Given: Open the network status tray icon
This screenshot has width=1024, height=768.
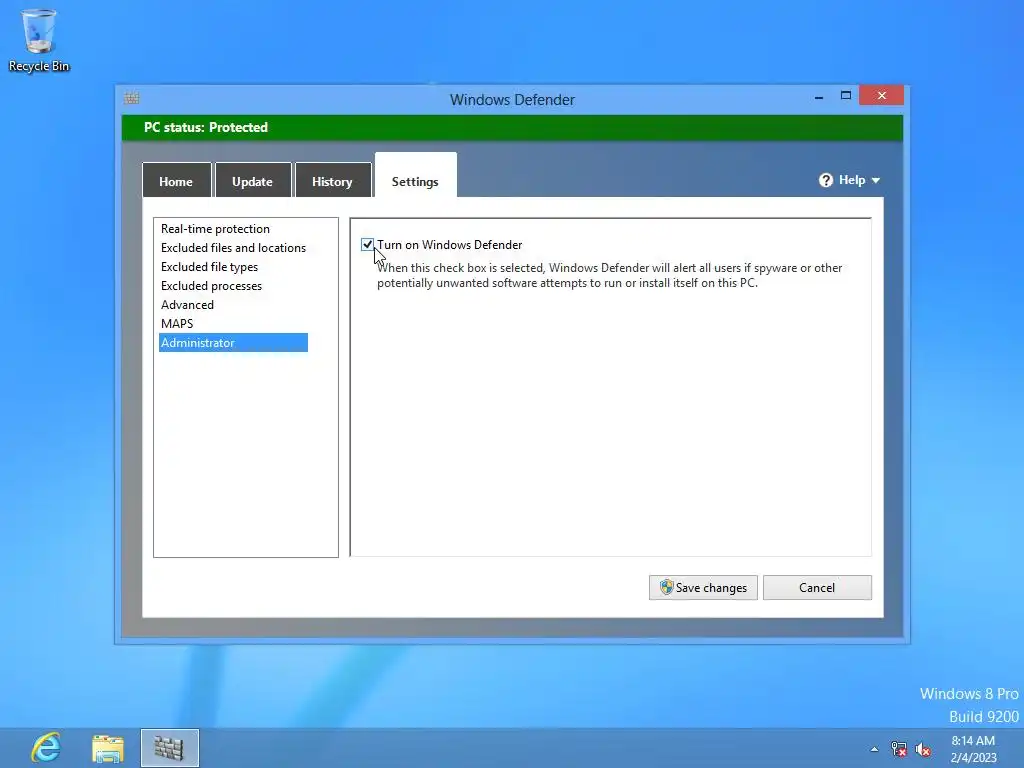Looking at the screenshot, I should 899,749.
